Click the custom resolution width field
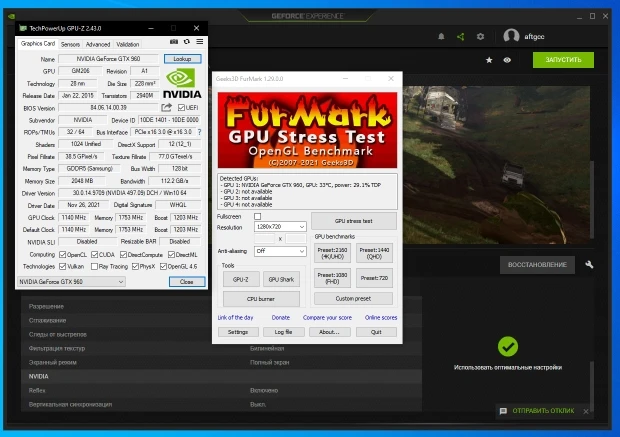 (265, 238)
